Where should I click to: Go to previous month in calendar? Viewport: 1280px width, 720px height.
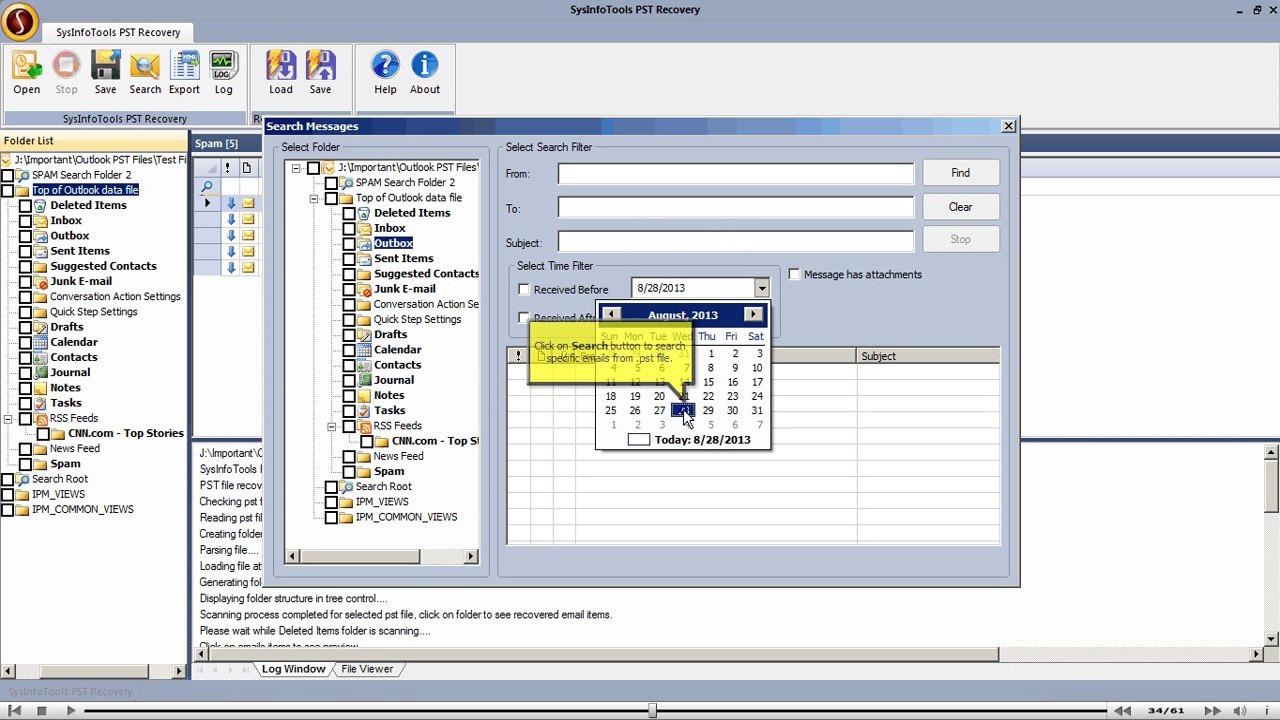click(611, 315)
